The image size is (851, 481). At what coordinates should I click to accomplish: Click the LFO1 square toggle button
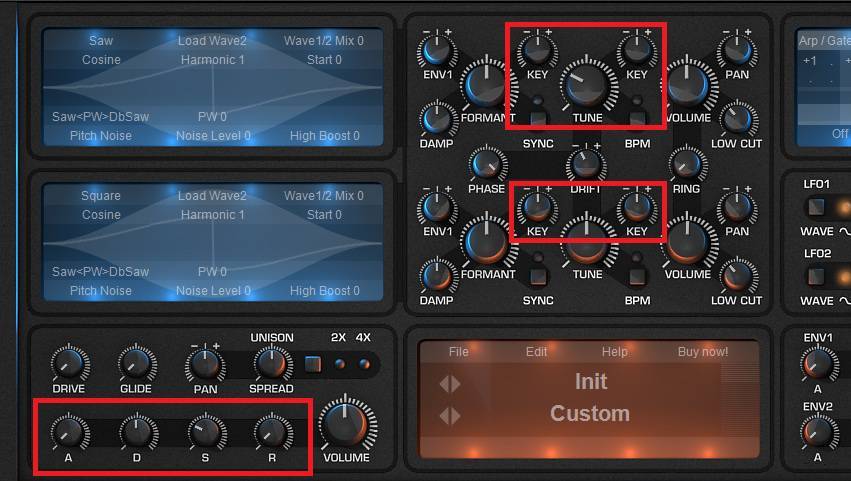816,207
